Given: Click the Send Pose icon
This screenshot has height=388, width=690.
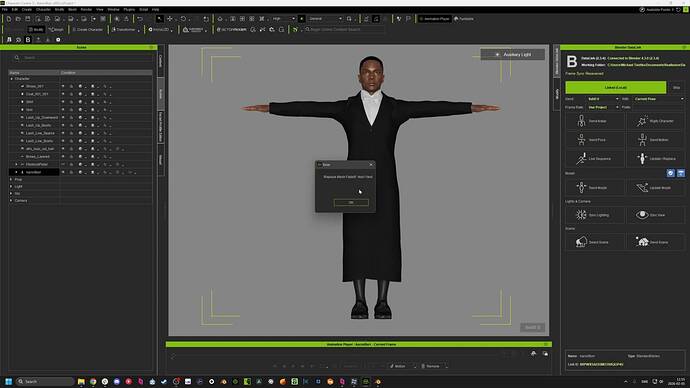Looking at the screenshot, I should click(581, 139).
